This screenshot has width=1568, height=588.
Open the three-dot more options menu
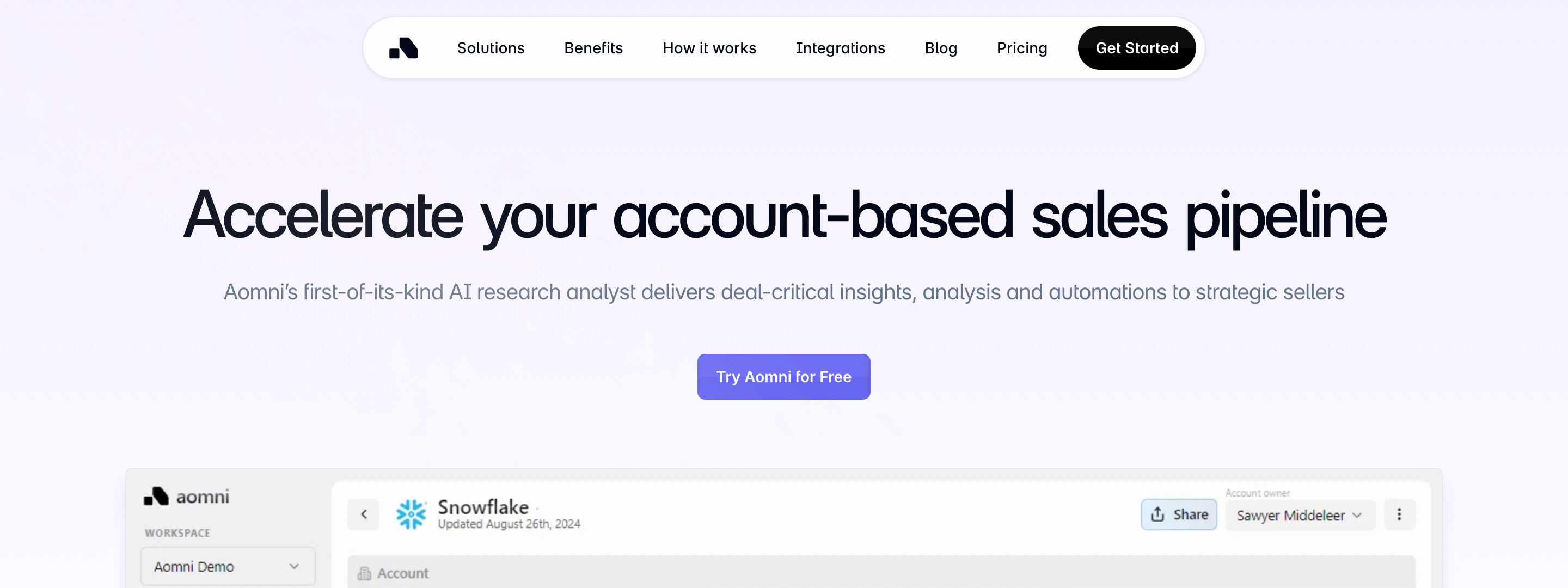[1399, 514]
